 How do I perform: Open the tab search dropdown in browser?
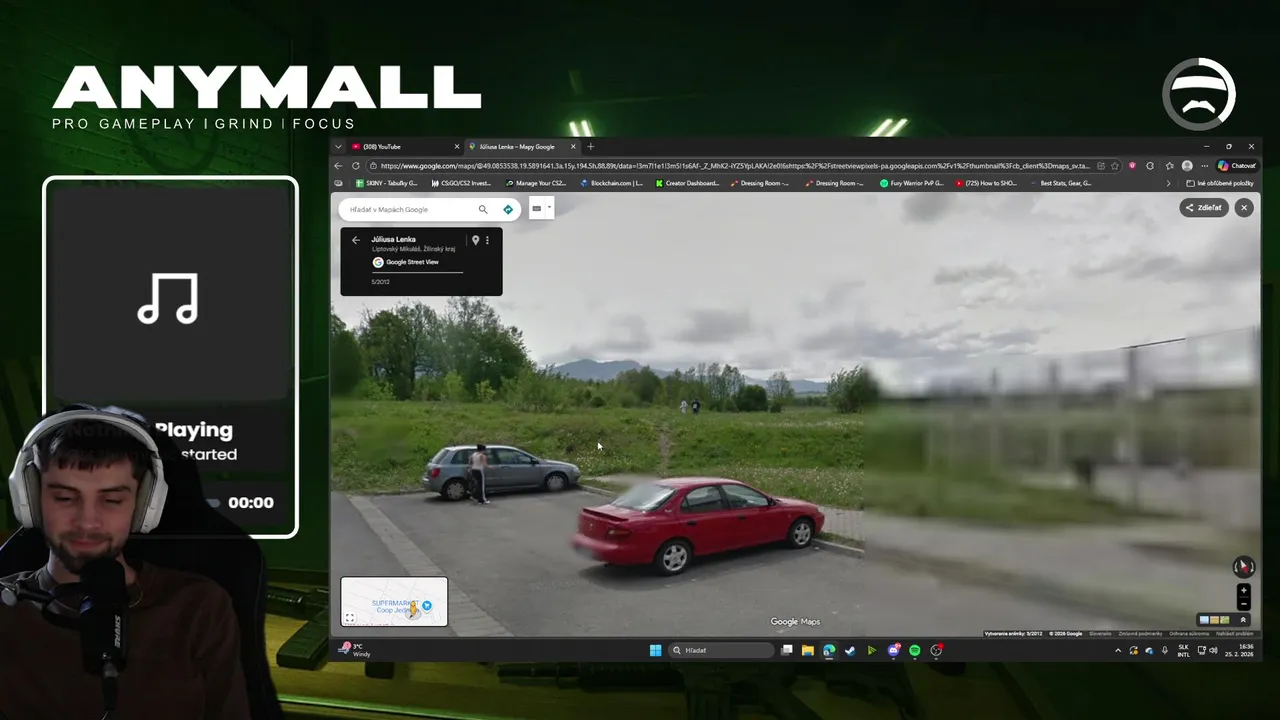click(x=338, y=146)
